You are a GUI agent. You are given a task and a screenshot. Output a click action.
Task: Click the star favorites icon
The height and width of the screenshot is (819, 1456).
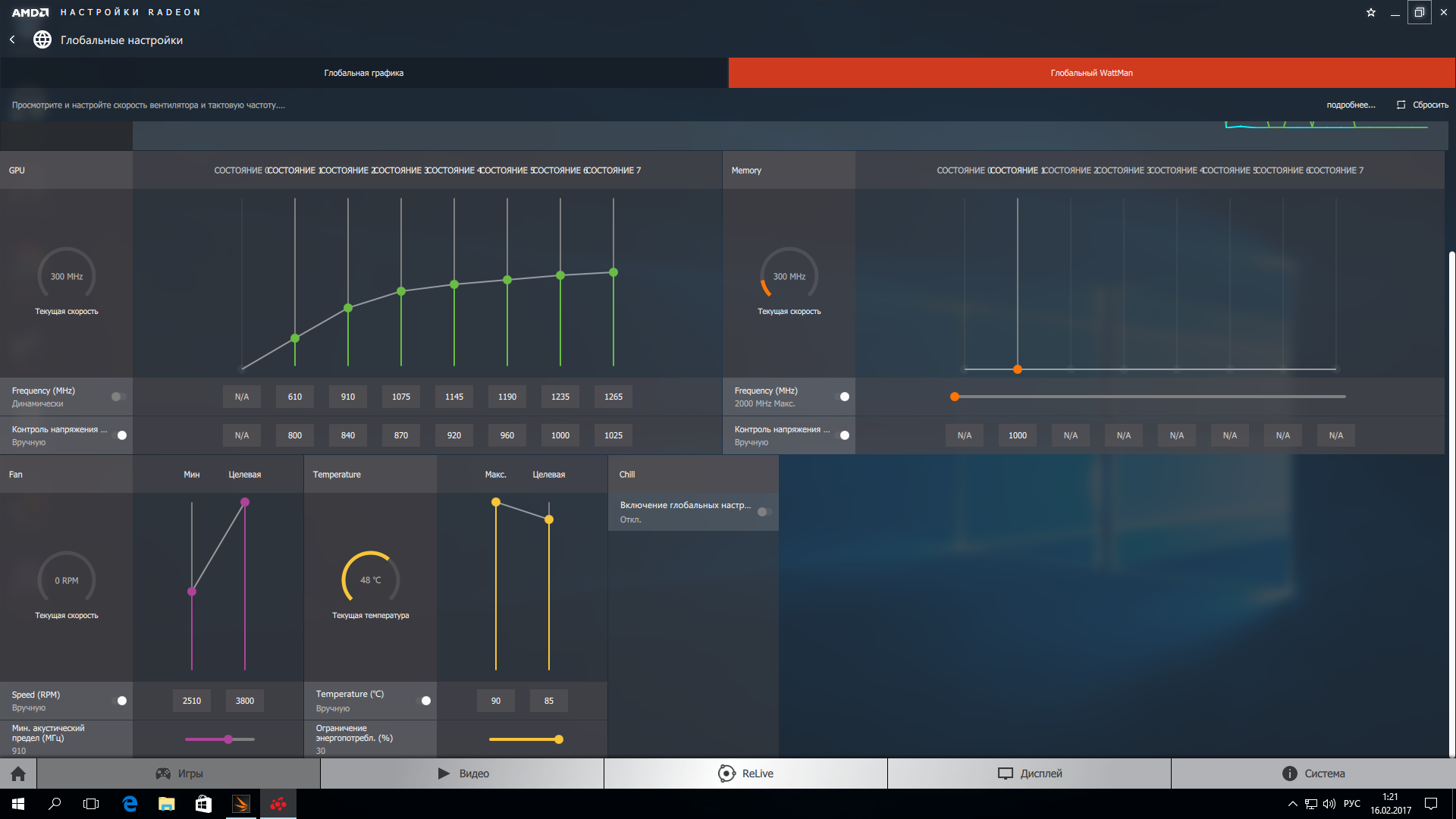pyautogui.click(x=1371, y=12)
